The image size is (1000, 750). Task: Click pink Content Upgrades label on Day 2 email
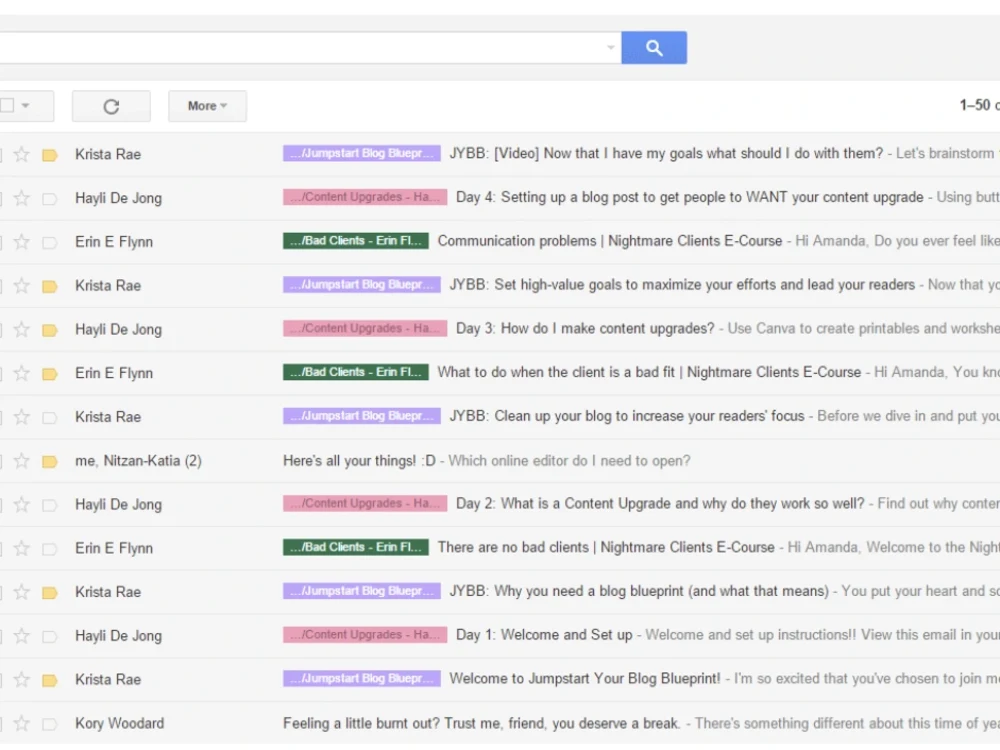coord(365,503)
